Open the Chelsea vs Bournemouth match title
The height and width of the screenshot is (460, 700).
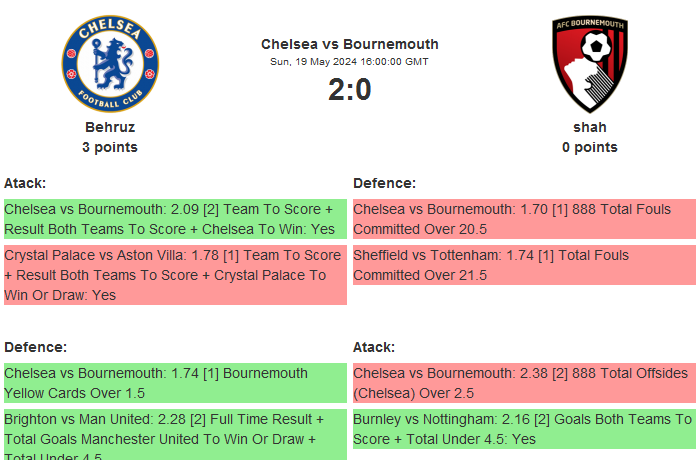coord(349,44)
